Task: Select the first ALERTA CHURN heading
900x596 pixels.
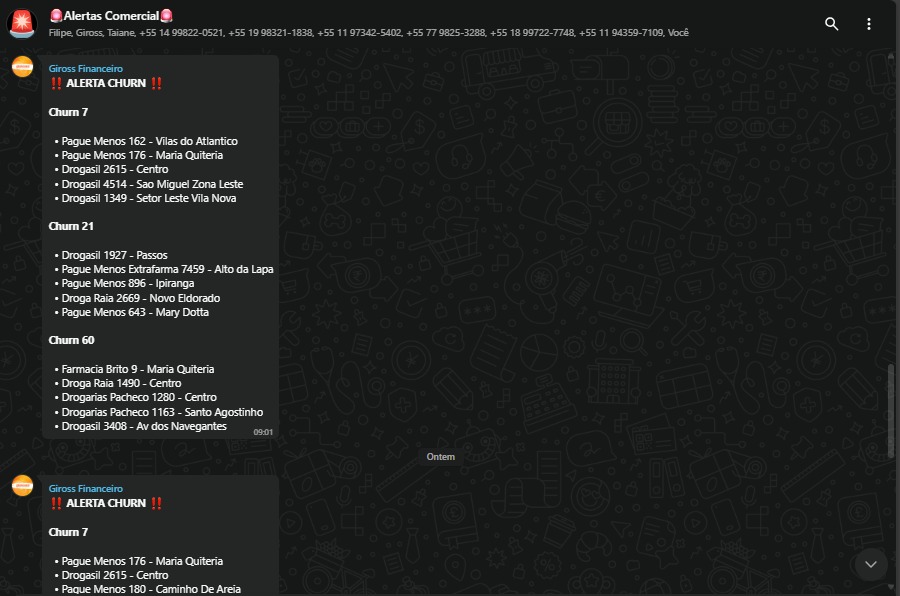Action: [x=106, y=83]
